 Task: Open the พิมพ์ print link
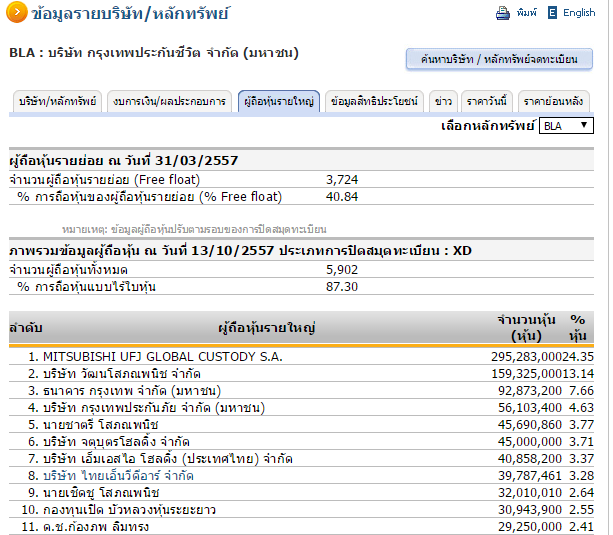click(x=527, y=13)
